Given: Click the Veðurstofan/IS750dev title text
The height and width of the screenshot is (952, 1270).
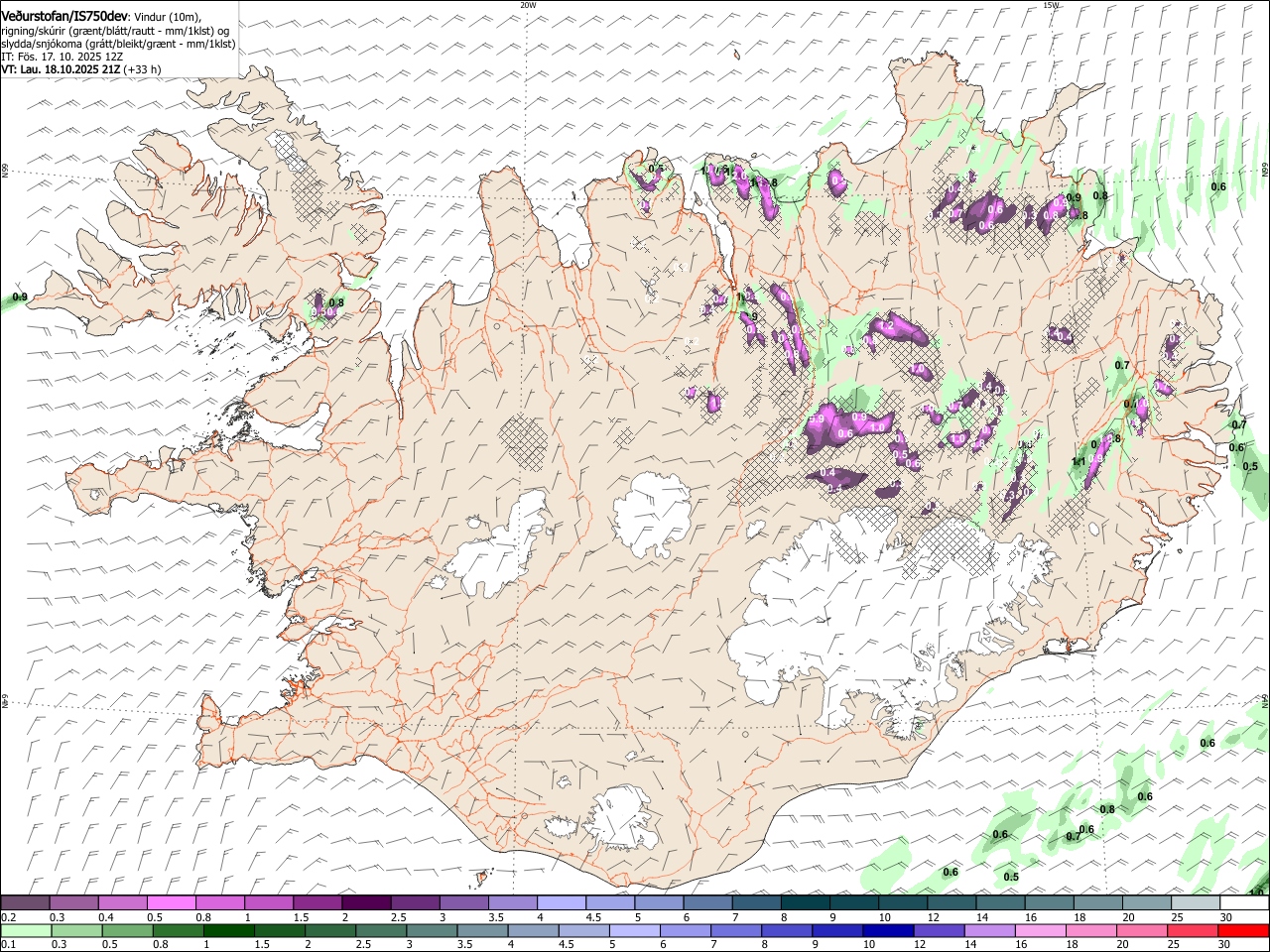Looking at the screenshot, I should click(64, 17).
